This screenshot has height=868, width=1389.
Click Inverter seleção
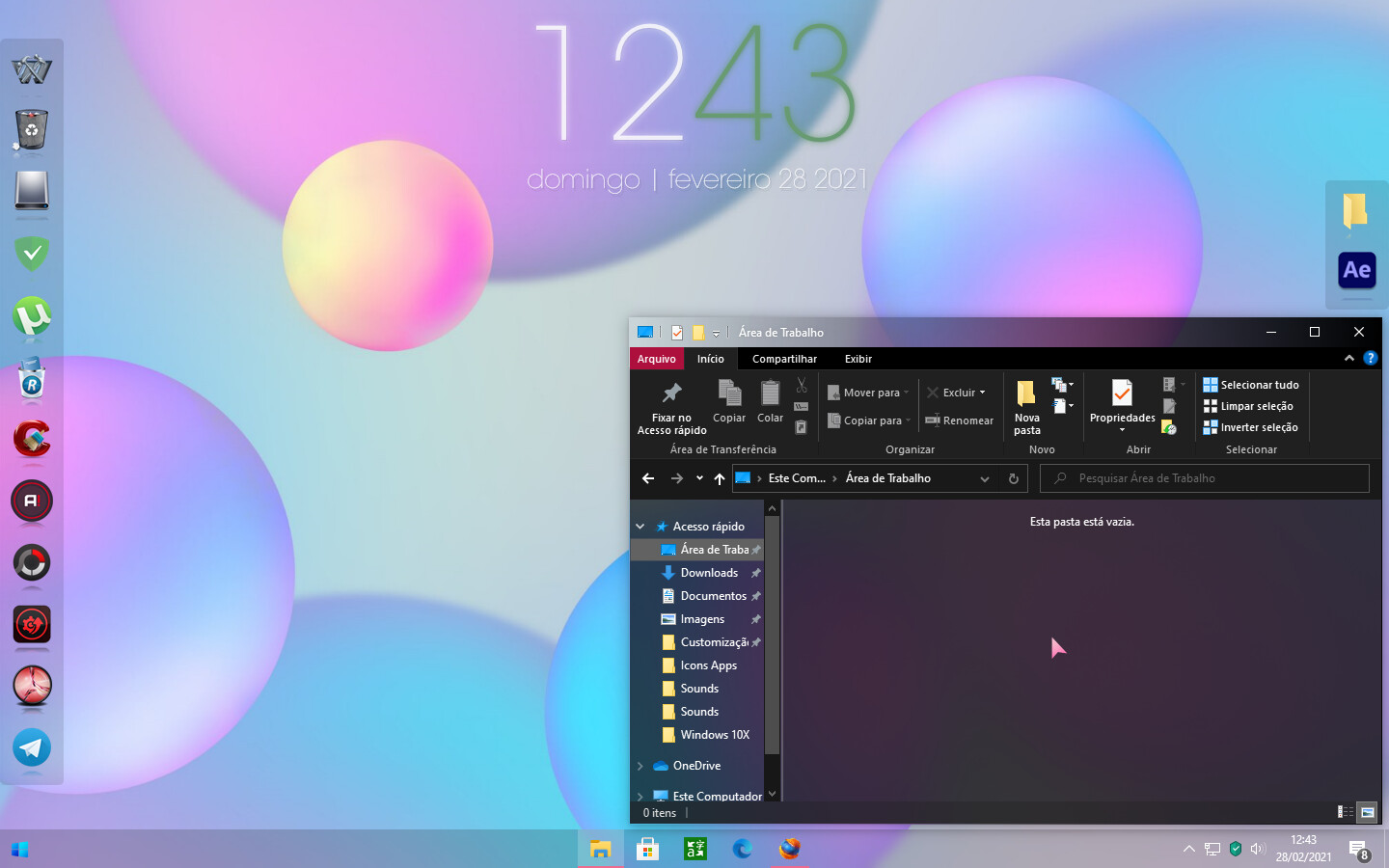point(1251,427)
